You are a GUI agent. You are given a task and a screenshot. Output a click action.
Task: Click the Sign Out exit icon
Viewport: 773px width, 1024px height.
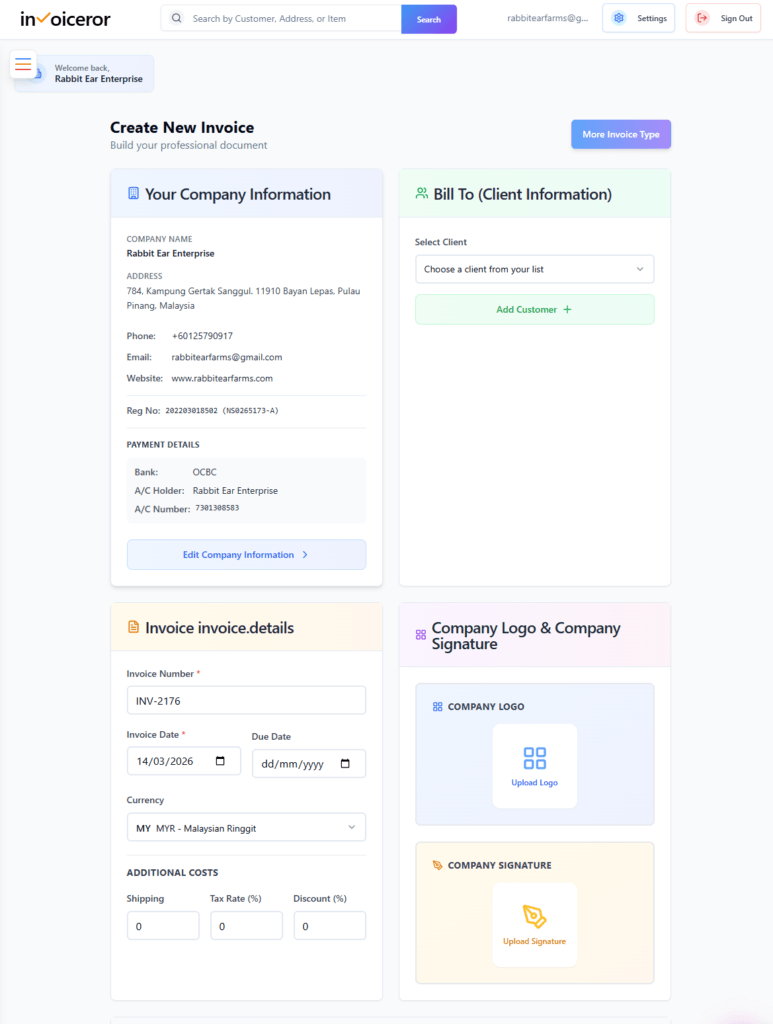click(703, 17)
